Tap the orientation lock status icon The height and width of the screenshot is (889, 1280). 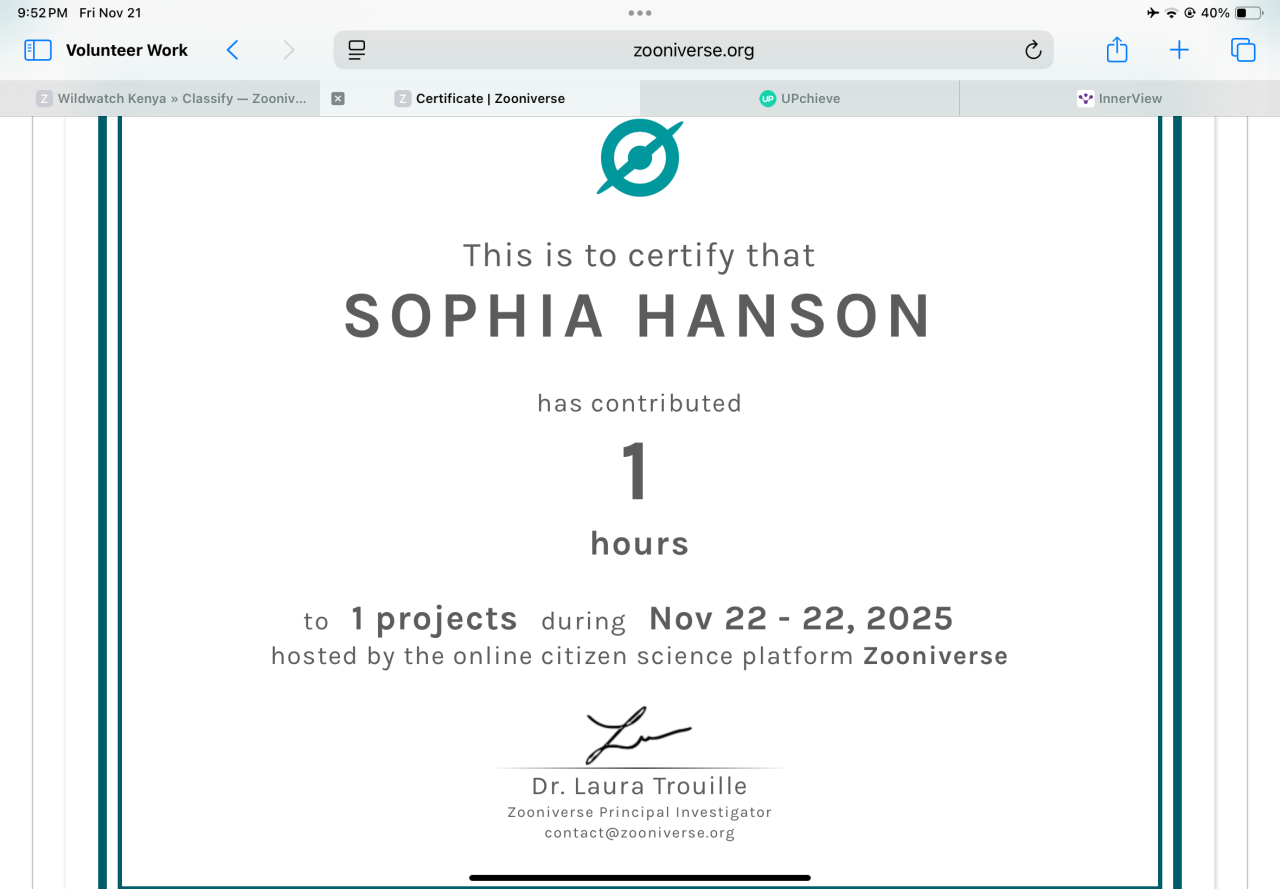[x=1190, y=13]
